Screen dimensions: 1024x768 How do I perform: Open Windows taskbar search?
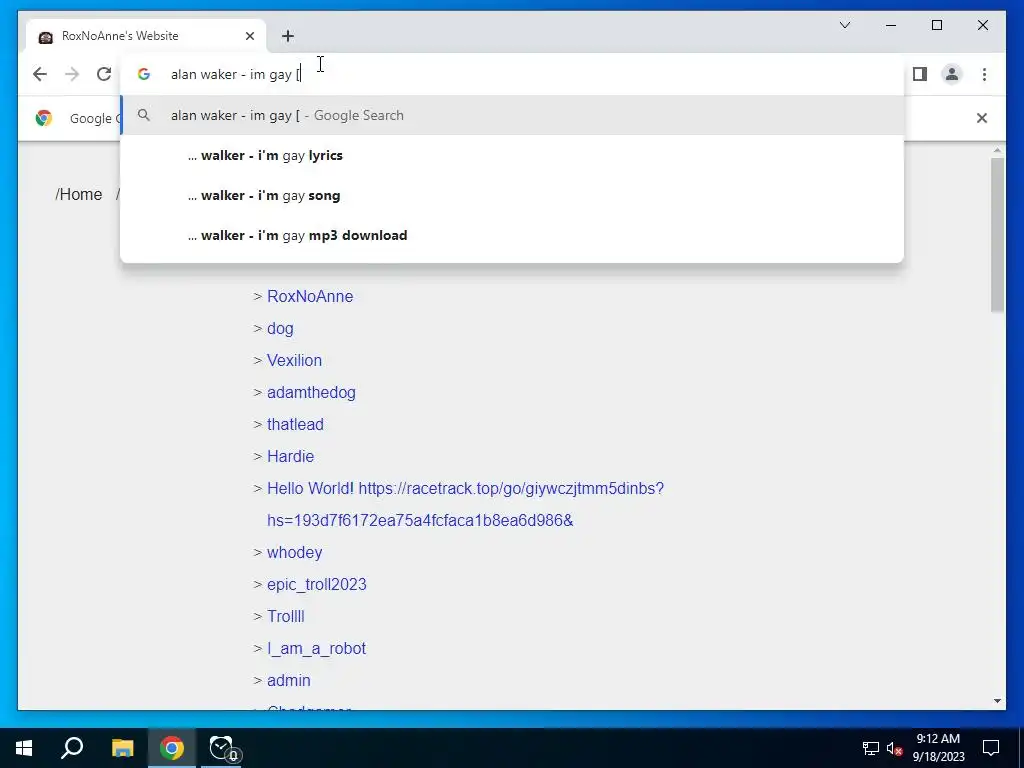72,748
